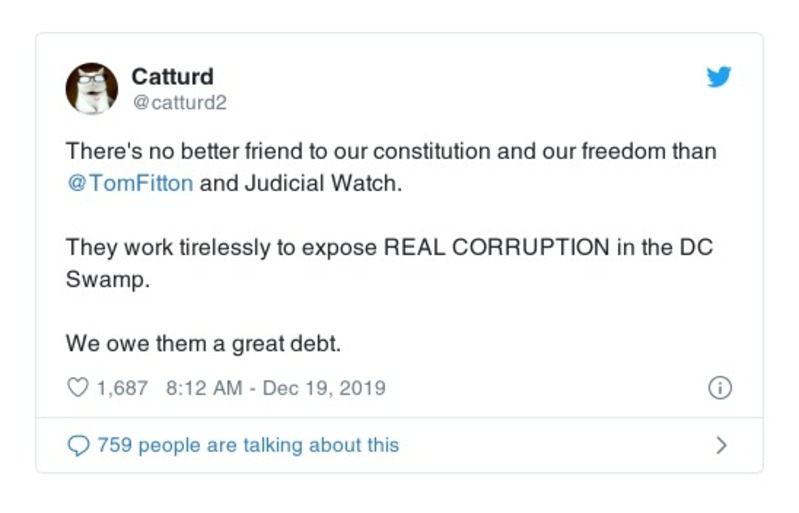
Task: Open the Catturd display name
Action: click(x=172, y=77)
